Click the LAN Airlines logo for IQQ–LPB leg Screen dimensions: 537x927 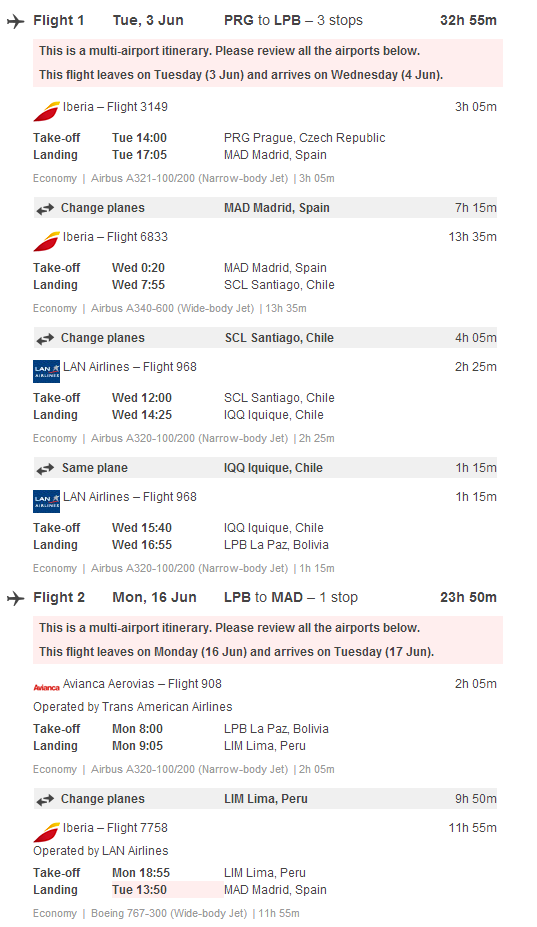point(47,501)
